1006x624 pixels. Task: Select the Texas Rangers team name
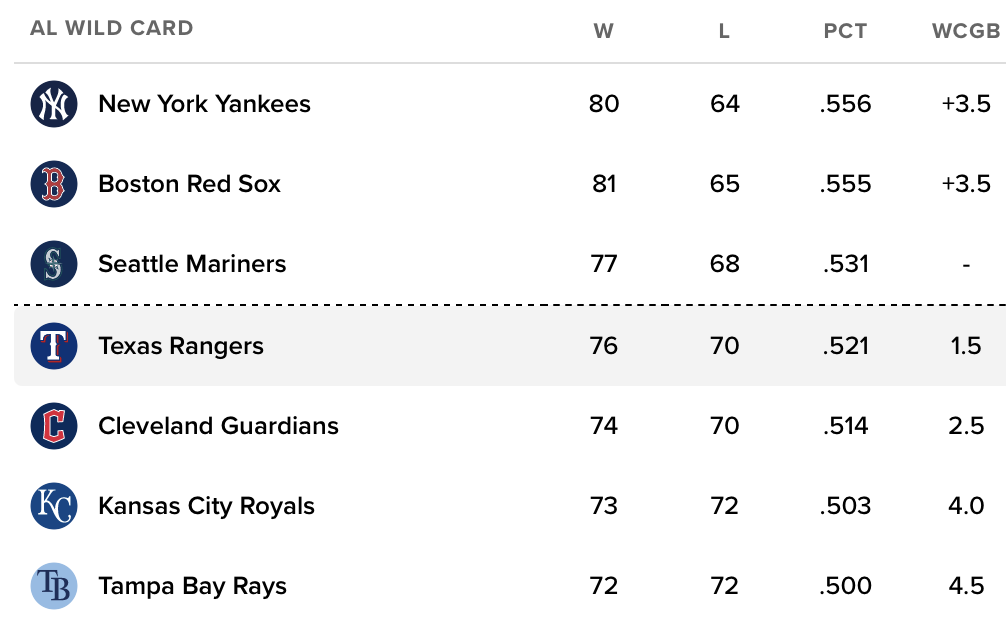[181, 346]
